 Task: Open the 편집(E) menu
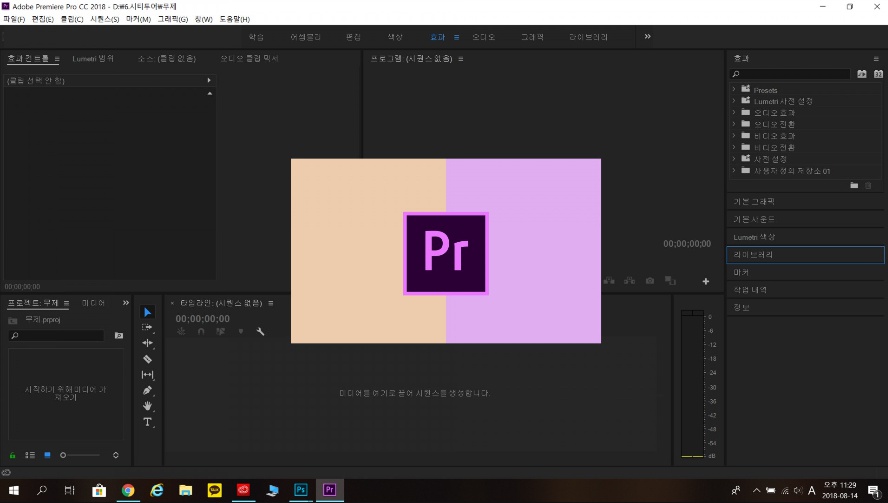pyautogui.click(x=43, y=19)
